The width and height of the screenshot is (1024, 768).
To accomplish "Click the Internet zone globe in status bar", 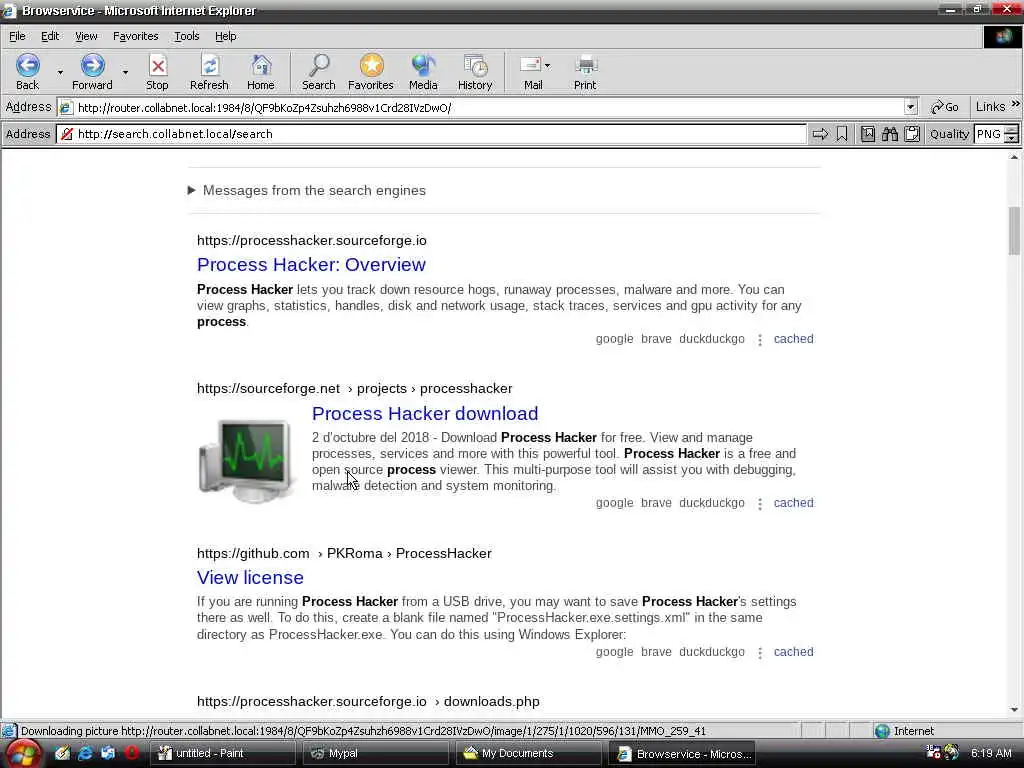I will (x=882, y=731).
